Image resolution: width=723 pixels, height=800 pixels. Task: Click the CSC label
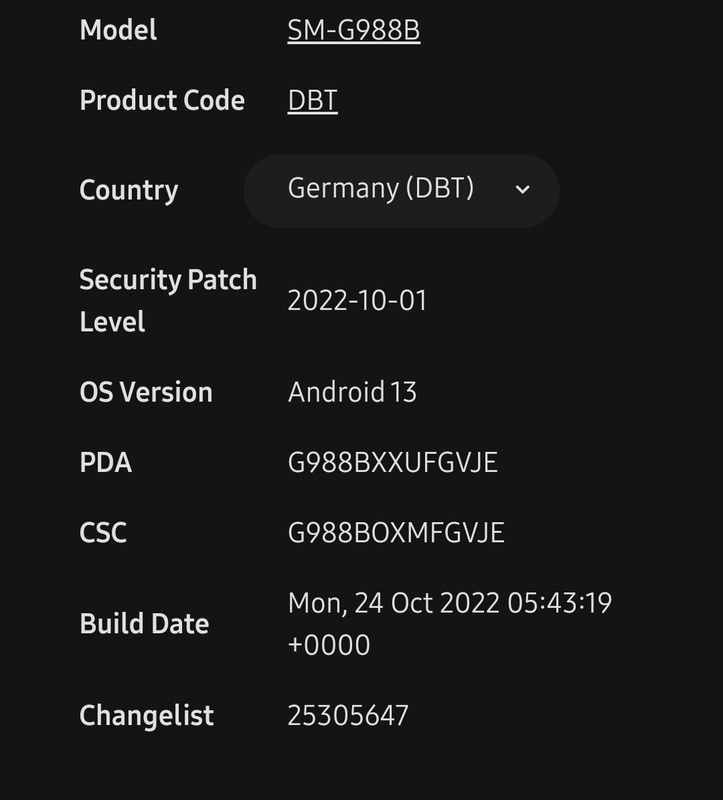(103, 532)
